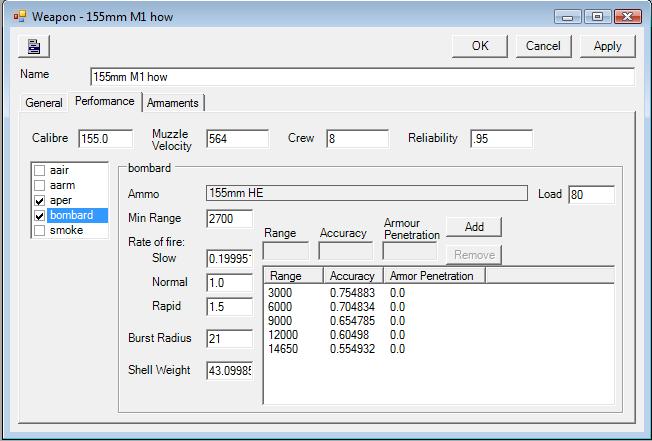
Task: Enable the aarm checkbox
Action: click(x=40, y=185)
